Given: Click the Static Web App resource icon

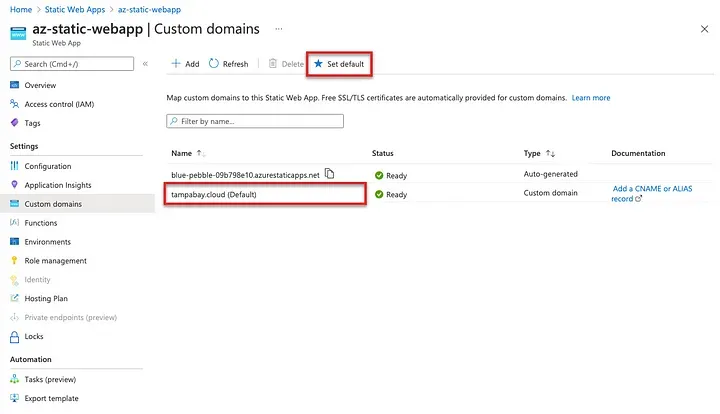Looking at the screenshot, I should click(18, 34).
